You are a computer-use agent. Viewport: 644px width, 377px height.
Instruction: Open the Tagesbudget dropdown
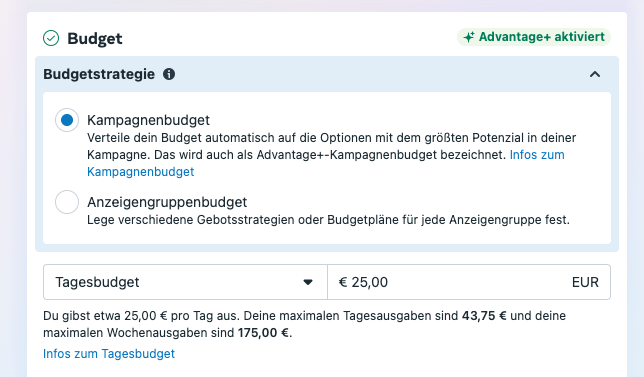click(x=185, y=282)
